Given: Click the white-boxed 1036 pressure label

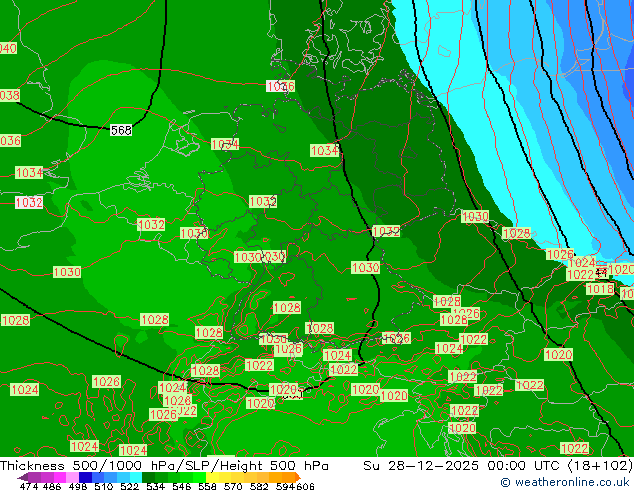Looking at the screenshot, I should (x=280, y=86).
